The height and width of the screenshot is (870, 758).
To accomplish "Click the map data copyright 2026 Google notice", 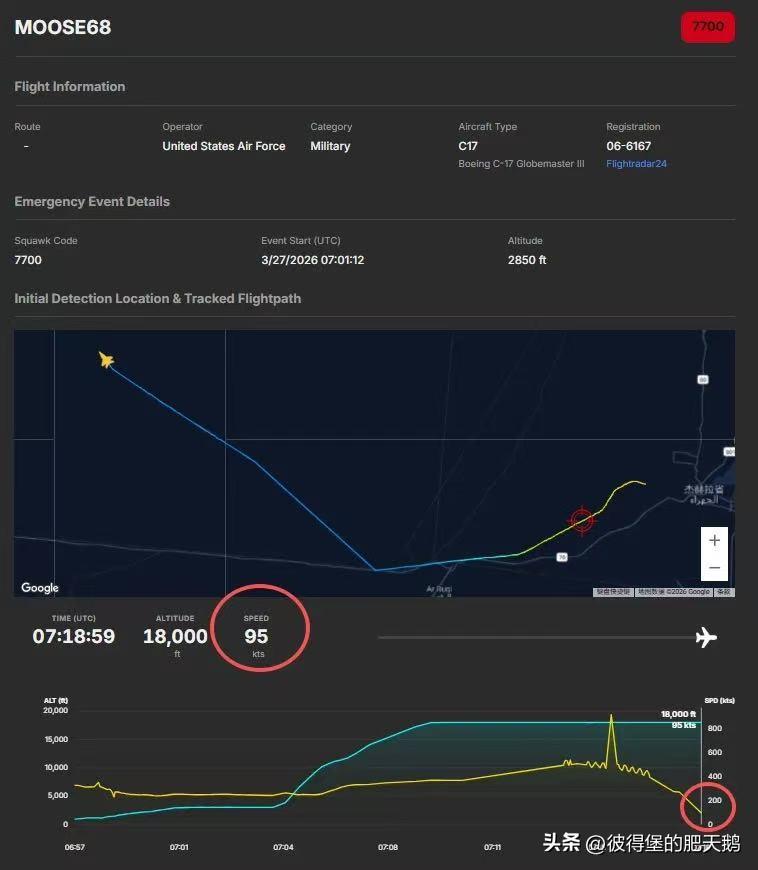I will tap(673, 592).
